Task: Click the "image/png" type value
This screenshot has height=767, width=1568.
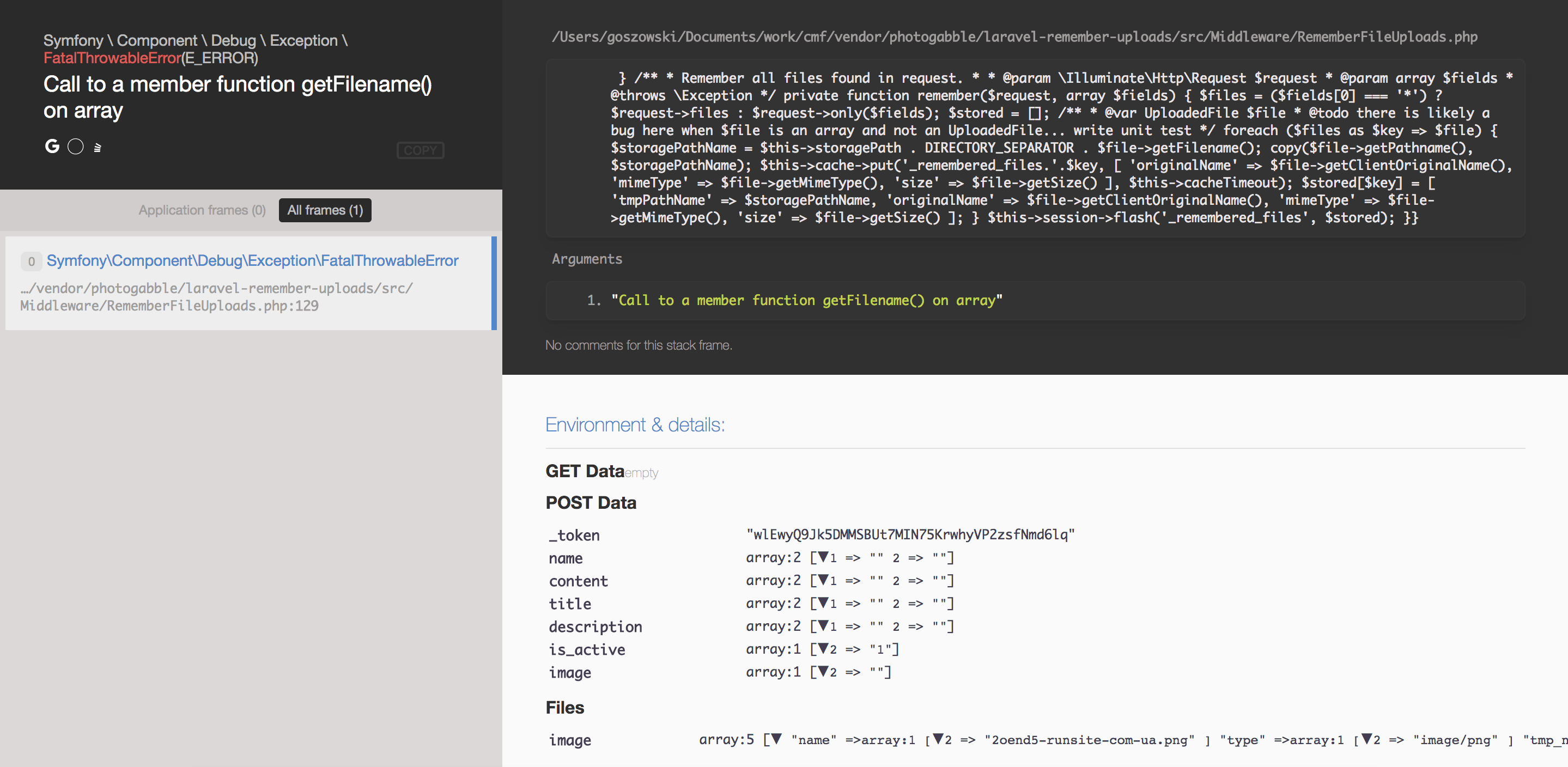Action: [x=1455, y=740]
